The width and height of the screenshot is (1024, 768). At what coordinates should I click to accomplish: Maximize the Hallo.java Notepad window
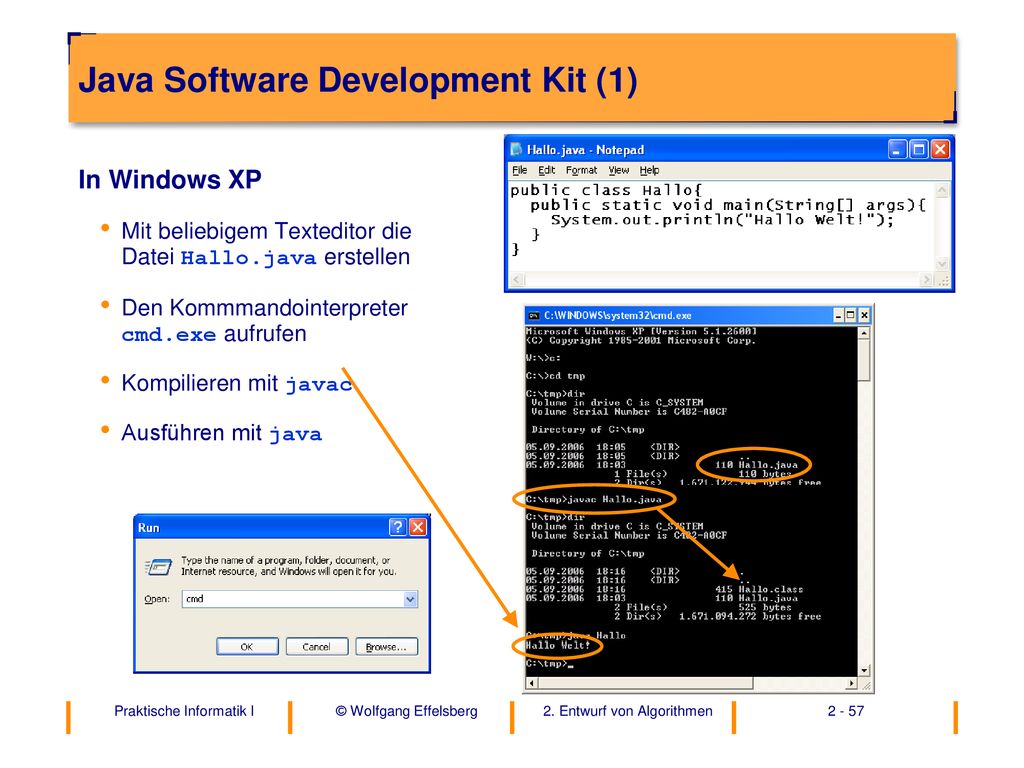(x=919, y=150)
